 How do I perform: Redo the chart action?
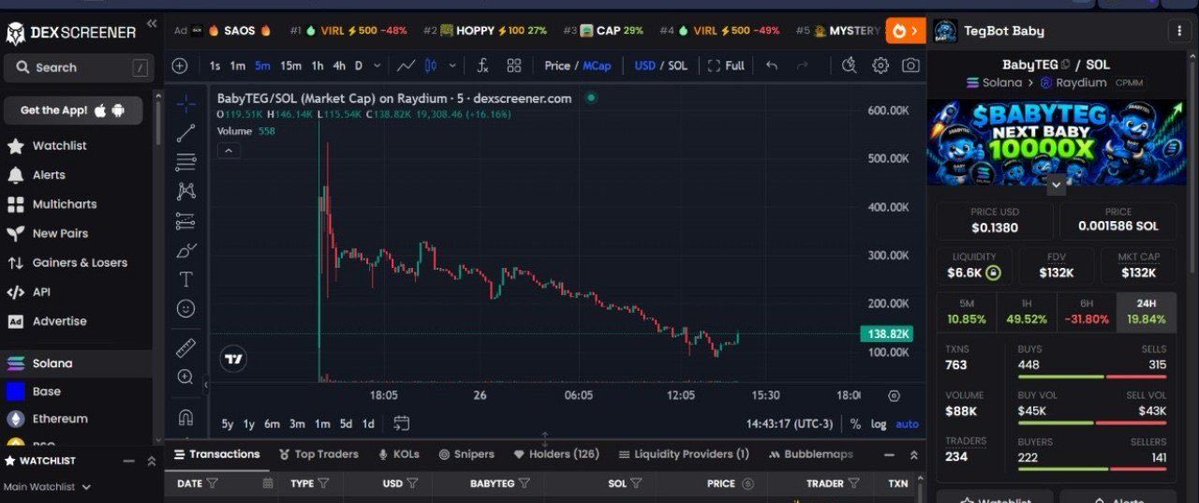pyautogui.click(x=802, y=66)
